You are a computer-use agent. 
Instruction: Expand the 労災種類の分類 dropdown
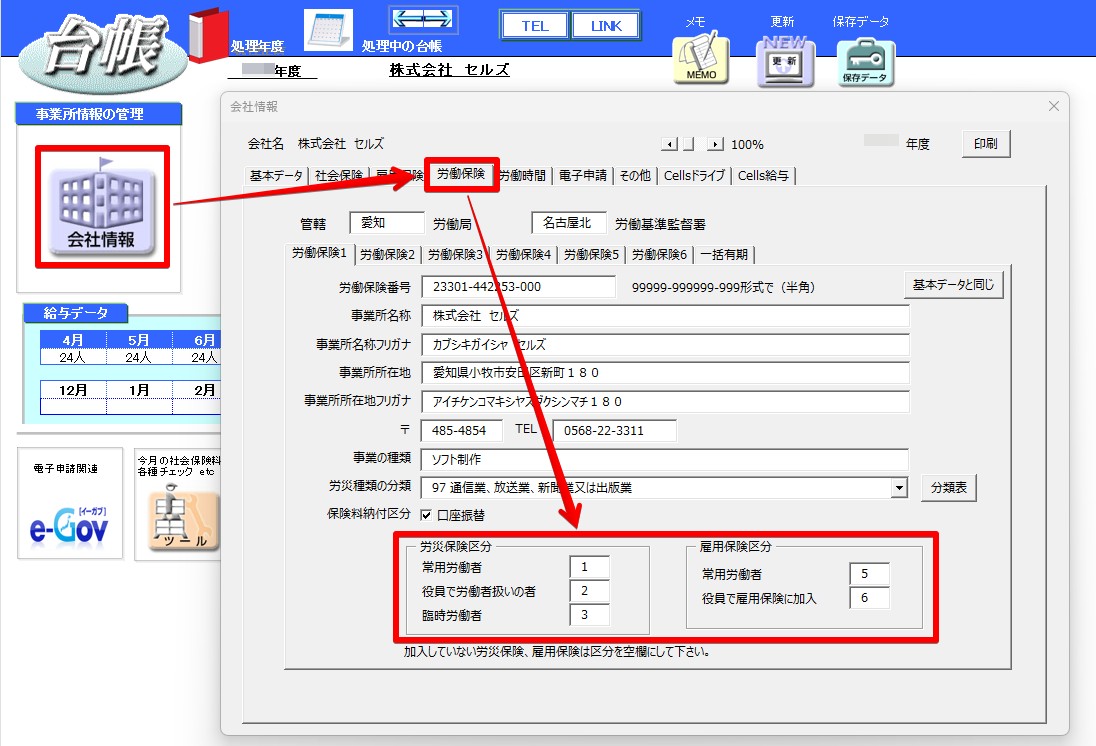[899, 488]
